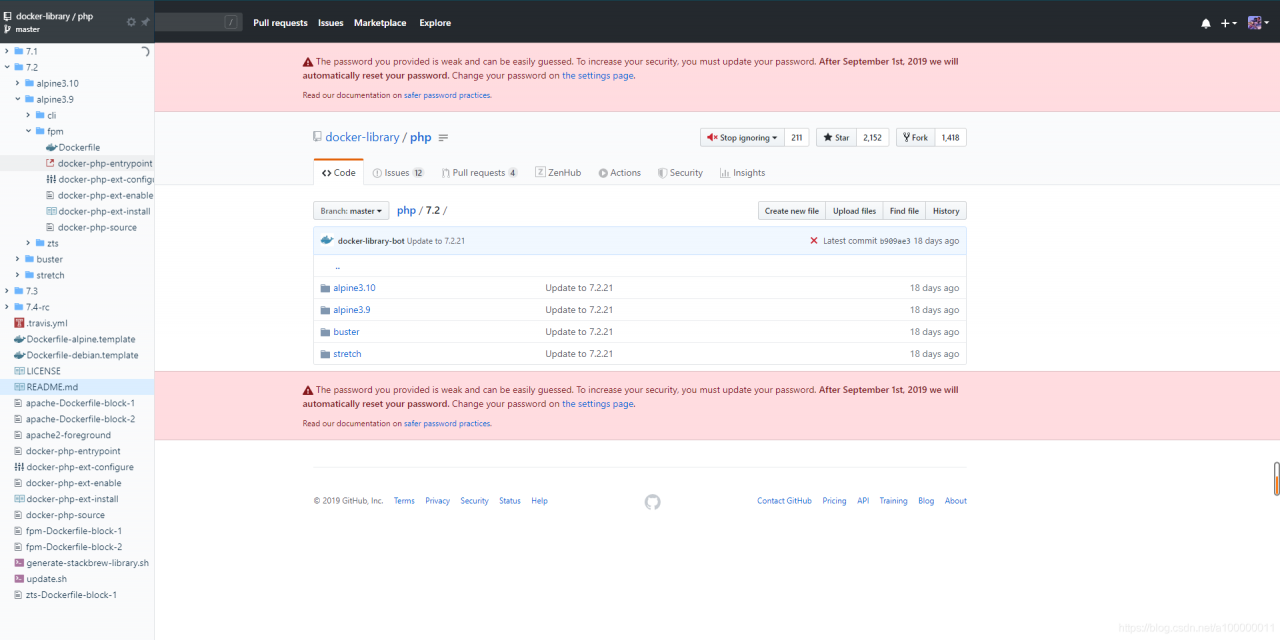Open the 1,418 forks count

950,138
